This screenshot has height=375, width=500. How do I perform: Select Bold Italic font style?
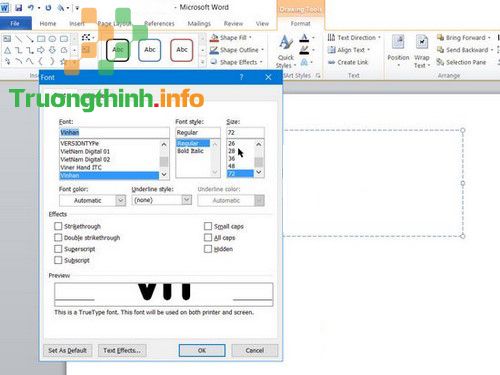click(x=193, y=151)
